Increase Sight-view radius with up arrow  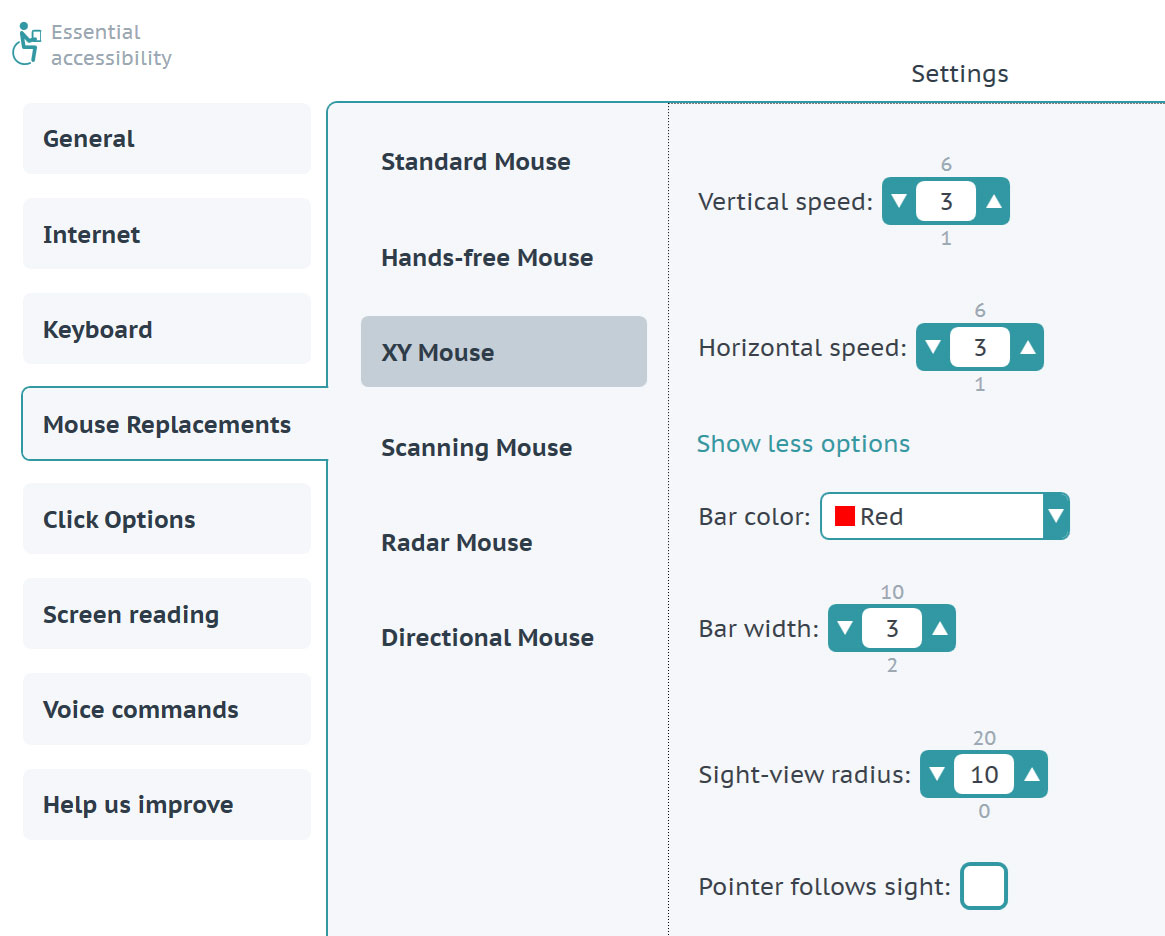(1031, 774)
